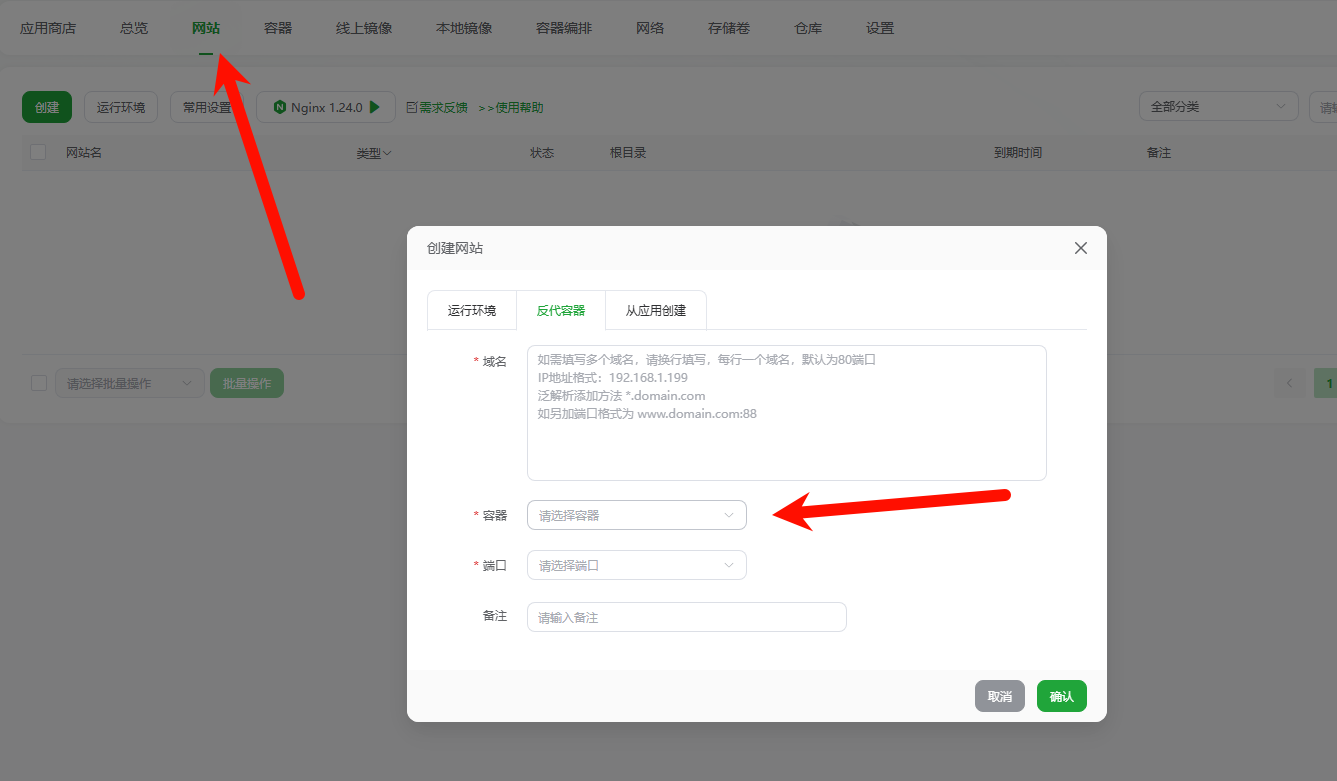
Task: Close the 创建网站 dialog with X
Action: coord(1080,248)
